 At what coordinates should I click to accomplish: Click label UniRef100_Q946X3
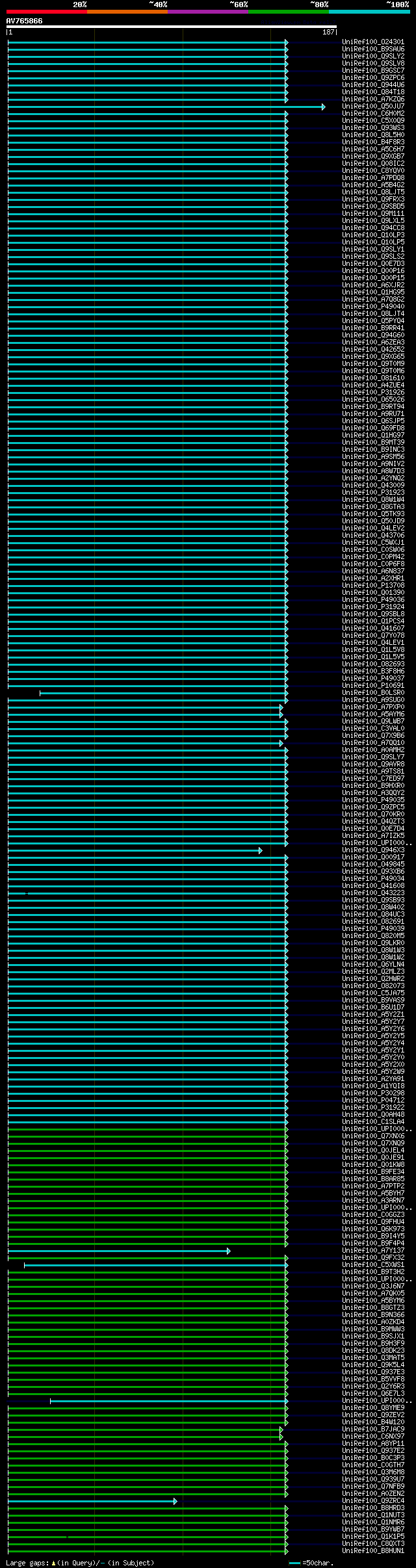(373, 850)
